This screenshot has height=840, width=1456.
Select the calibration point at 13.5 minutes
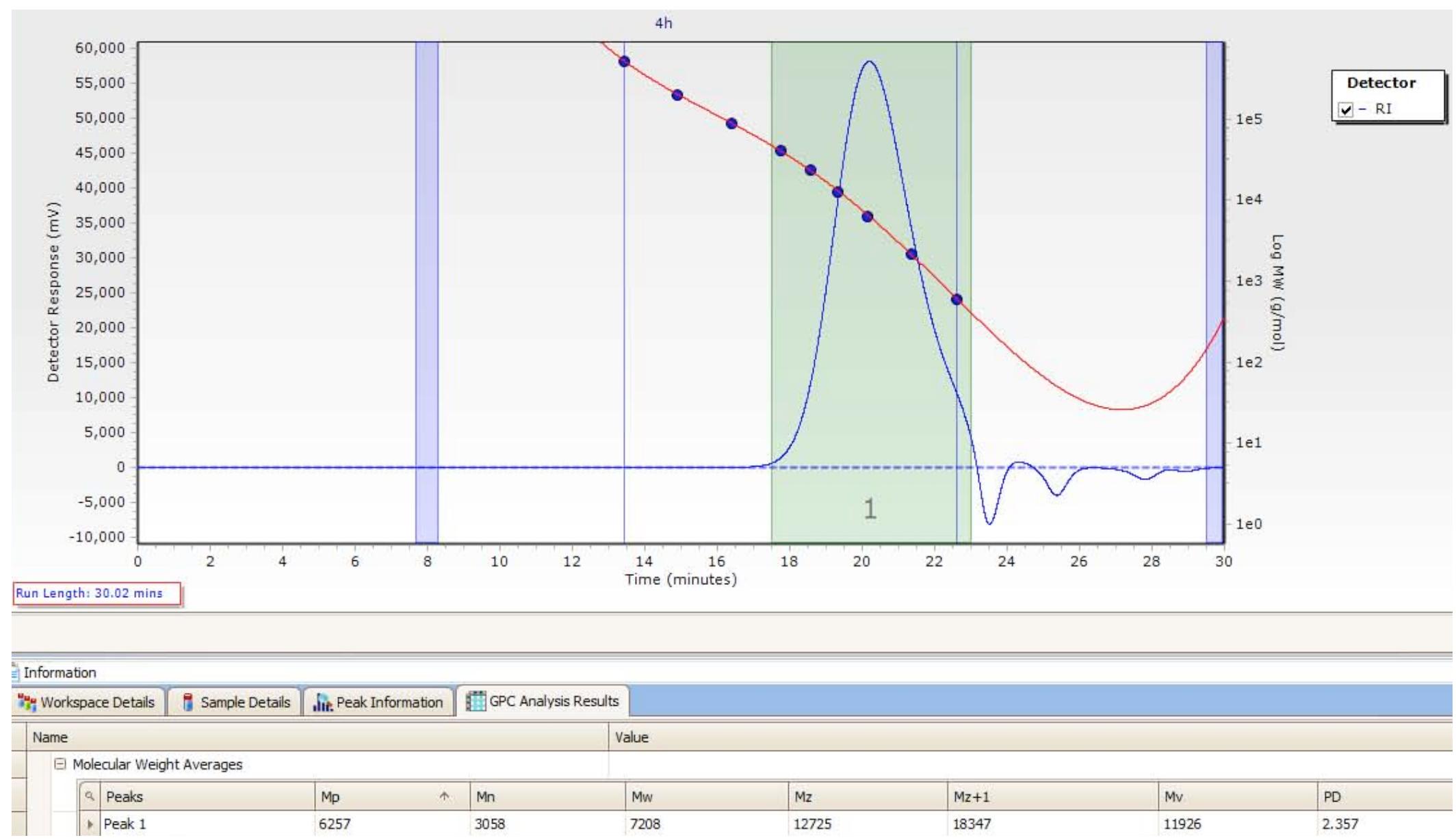624,62
